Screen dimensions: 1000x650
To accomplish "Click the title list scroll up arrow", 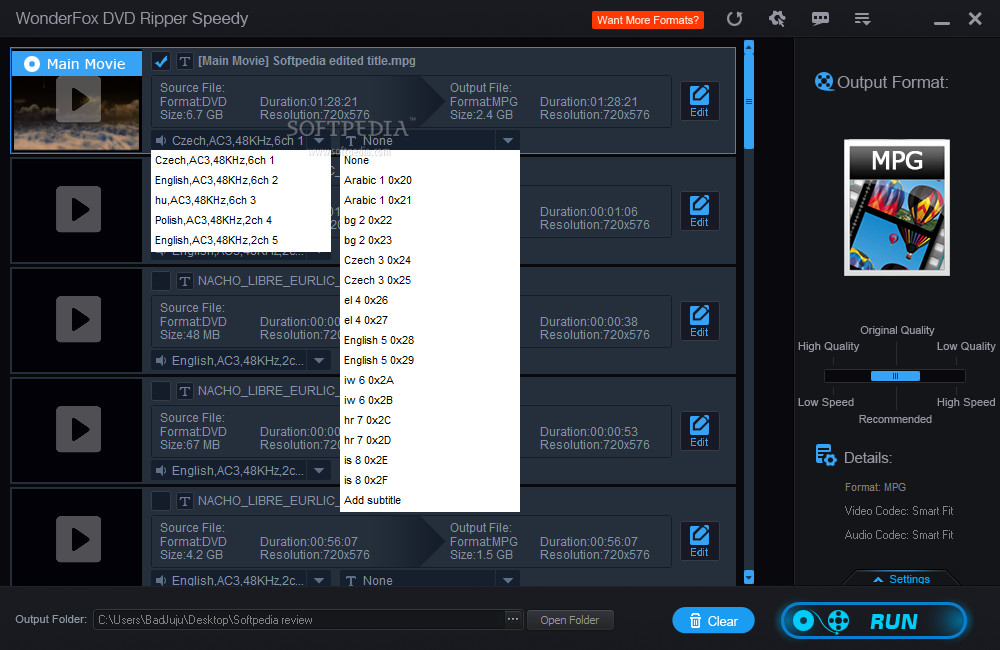I will coord(749,46).
